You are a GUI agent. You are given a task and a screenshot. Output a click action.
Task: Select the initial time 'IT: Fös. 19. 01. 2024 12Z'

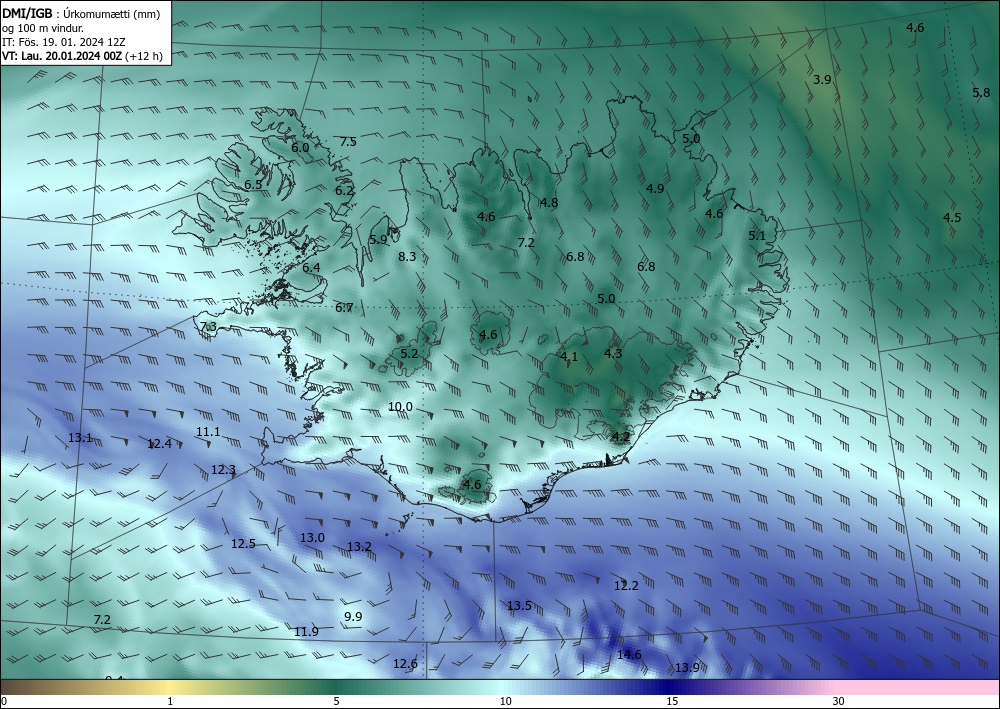[64, 42]
